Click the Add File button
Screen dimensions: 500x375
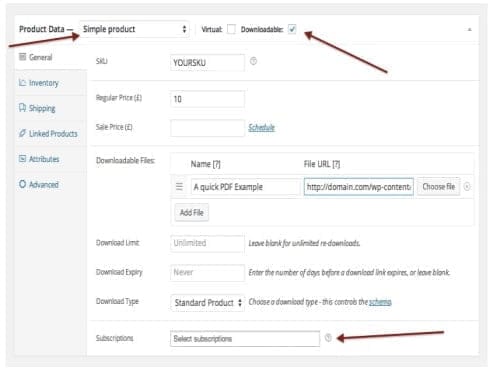(192, 212)
